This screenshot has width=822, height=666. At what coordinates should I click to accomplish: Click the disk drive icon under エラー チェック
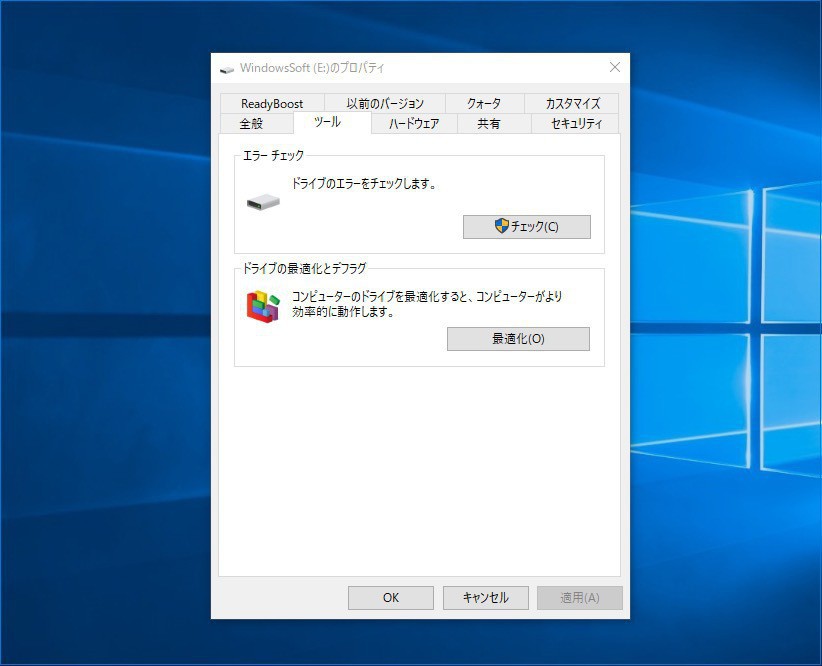click(x=263, y=203)
